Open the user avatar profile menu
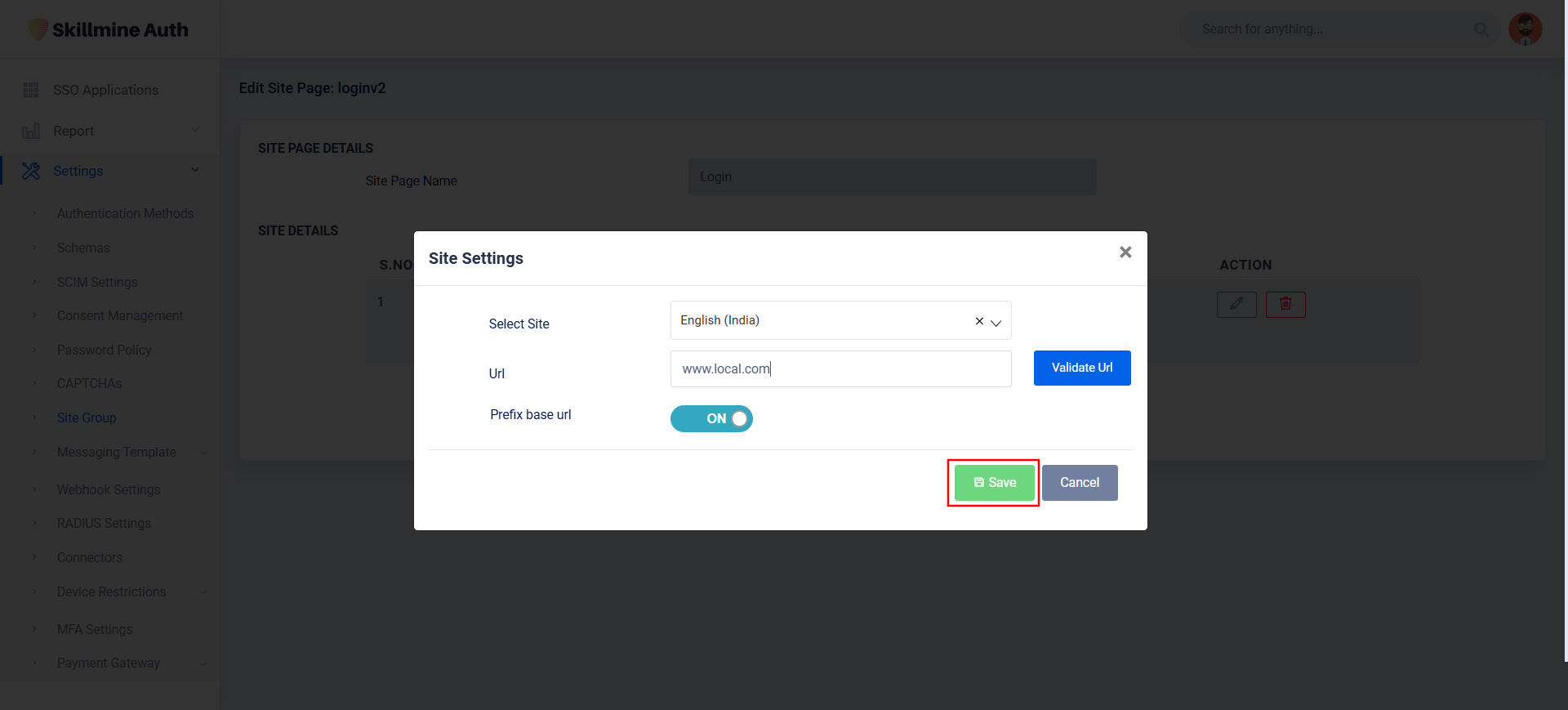The width and height of the screenshot is (1568, 710). [x=1524, y=29]
